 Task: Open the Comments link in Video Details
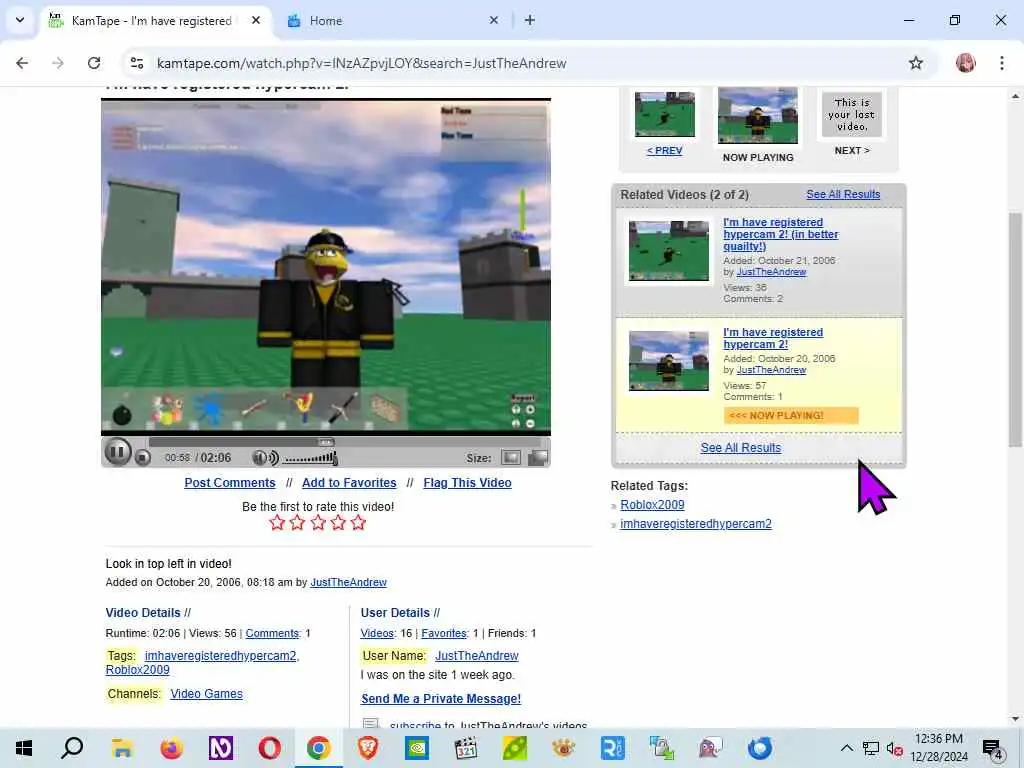(x=272, y=633)
